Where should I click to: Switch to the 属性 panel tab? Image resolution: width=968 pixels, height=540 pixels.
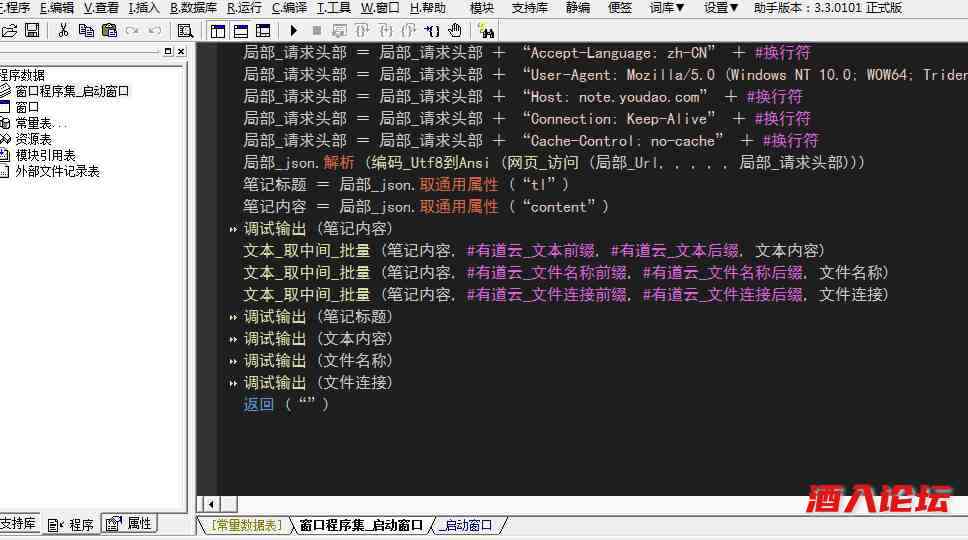point(129,524)
